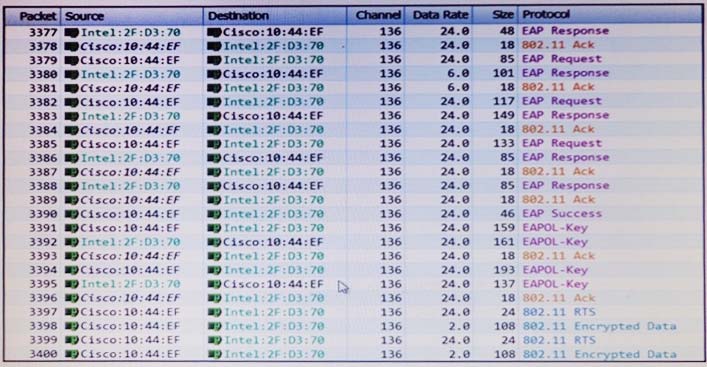
Task: Click destination node icon in packet 3377
Action: [x=214, y=32]
